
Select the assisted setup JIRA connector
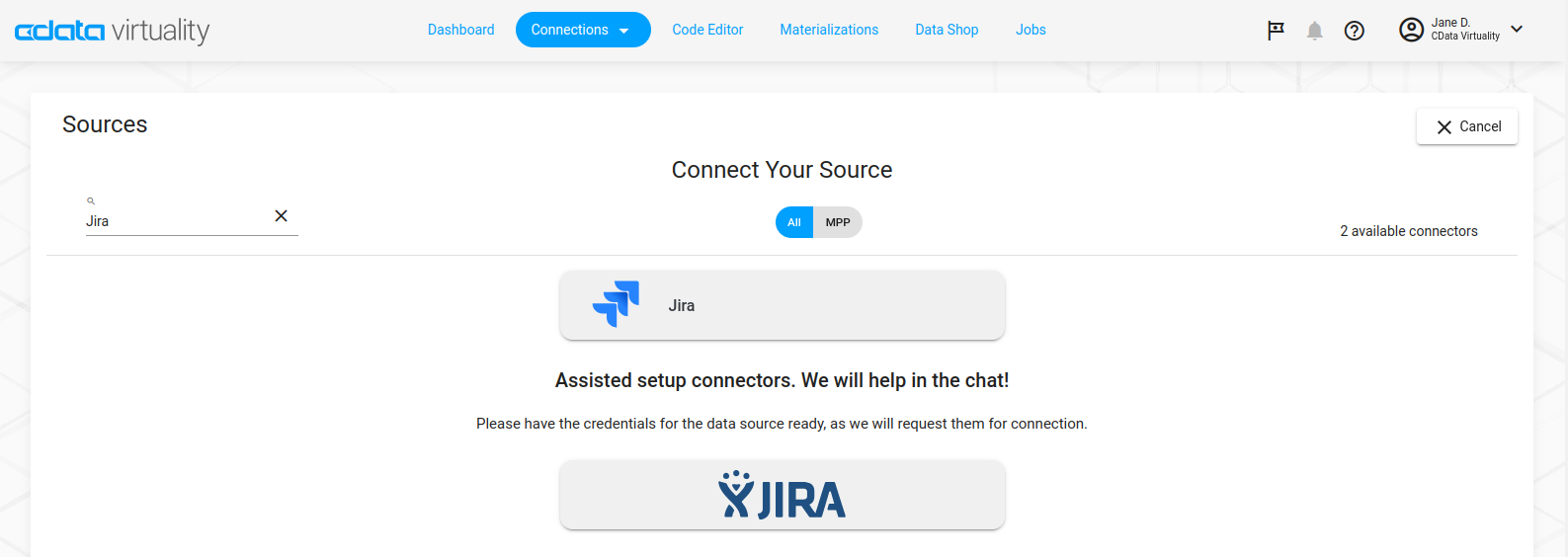click(x=783, y=495)
